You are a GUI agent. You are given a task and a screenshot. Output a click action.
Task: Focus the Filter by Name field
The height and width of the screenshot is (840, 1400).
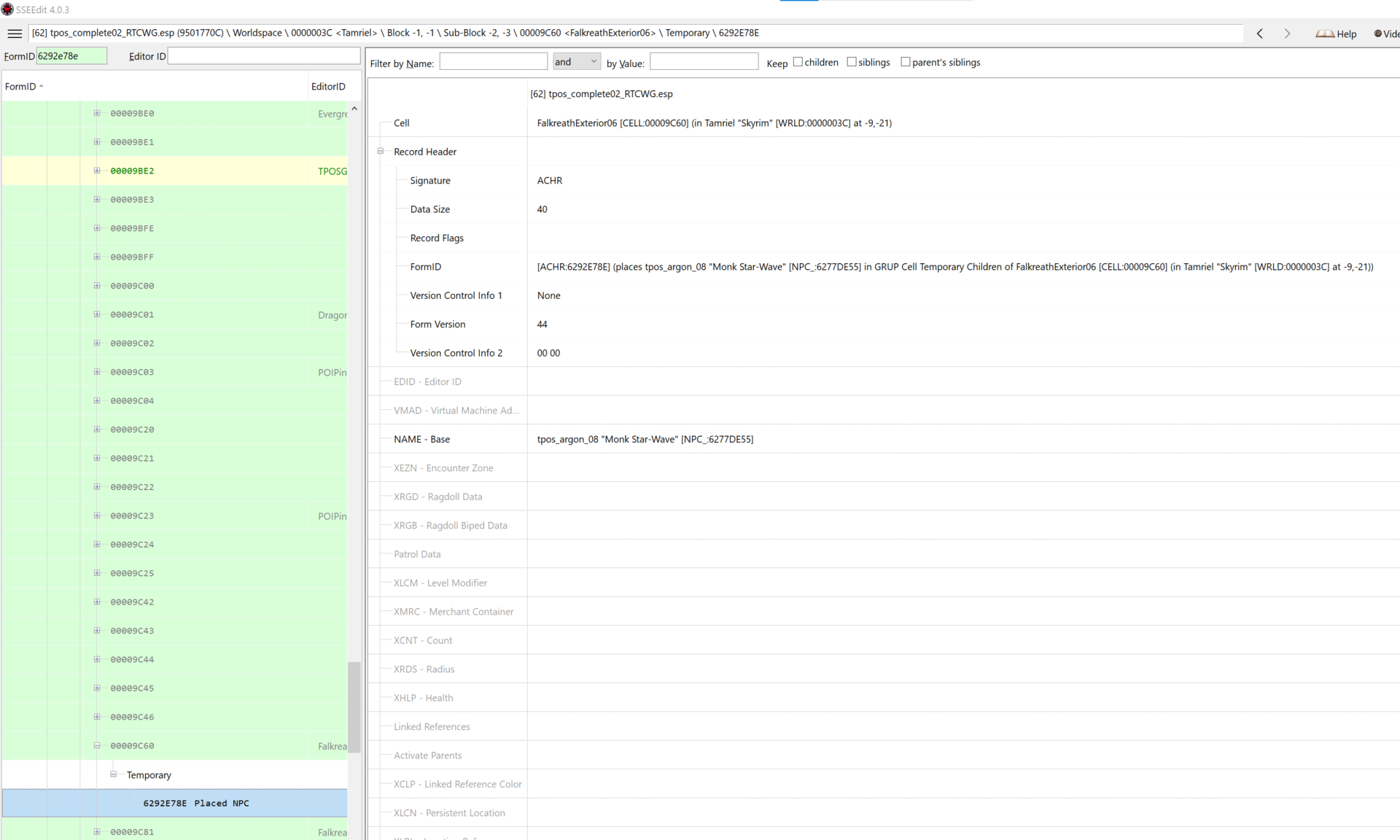click(493, 62)
